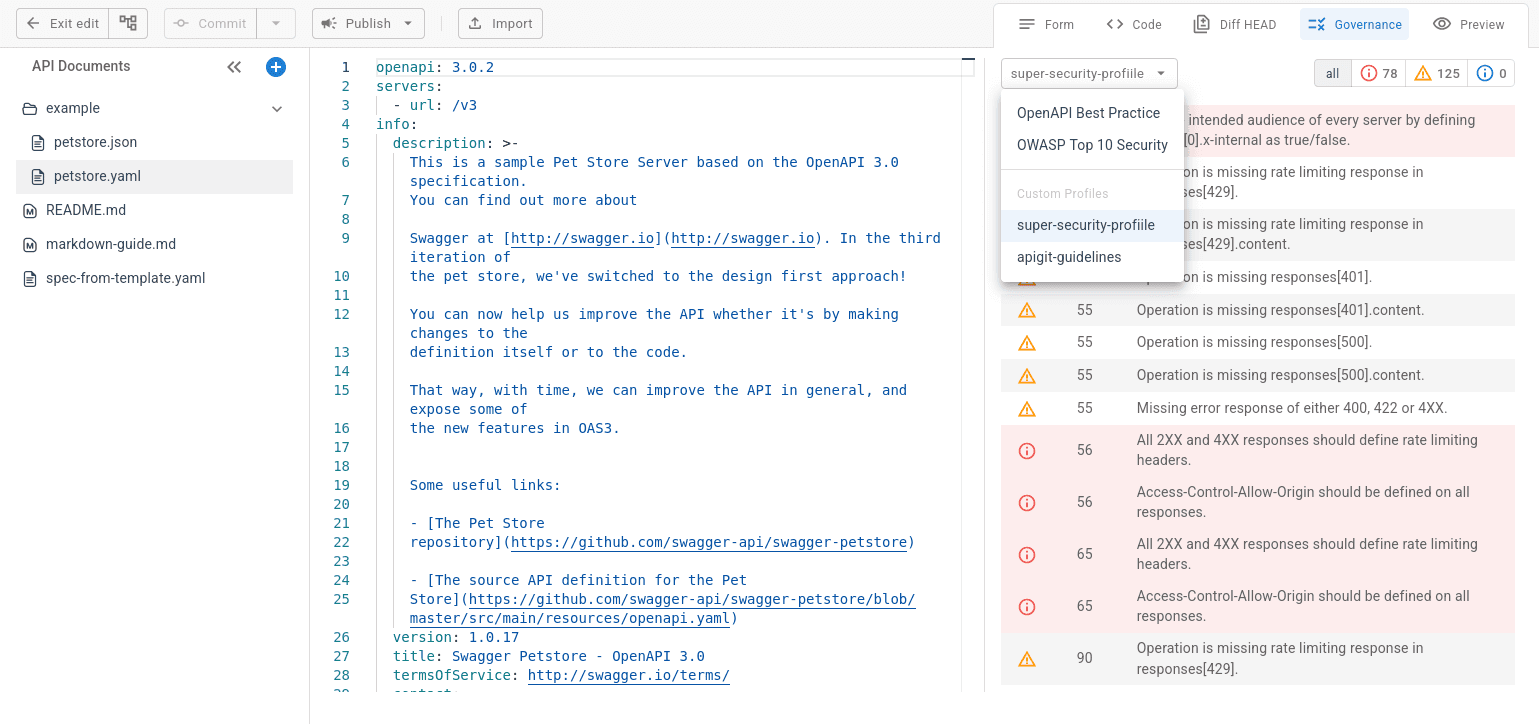1539x724 pixels.
Task: Click the Code brackets icon
Action: pos(1115,24)
